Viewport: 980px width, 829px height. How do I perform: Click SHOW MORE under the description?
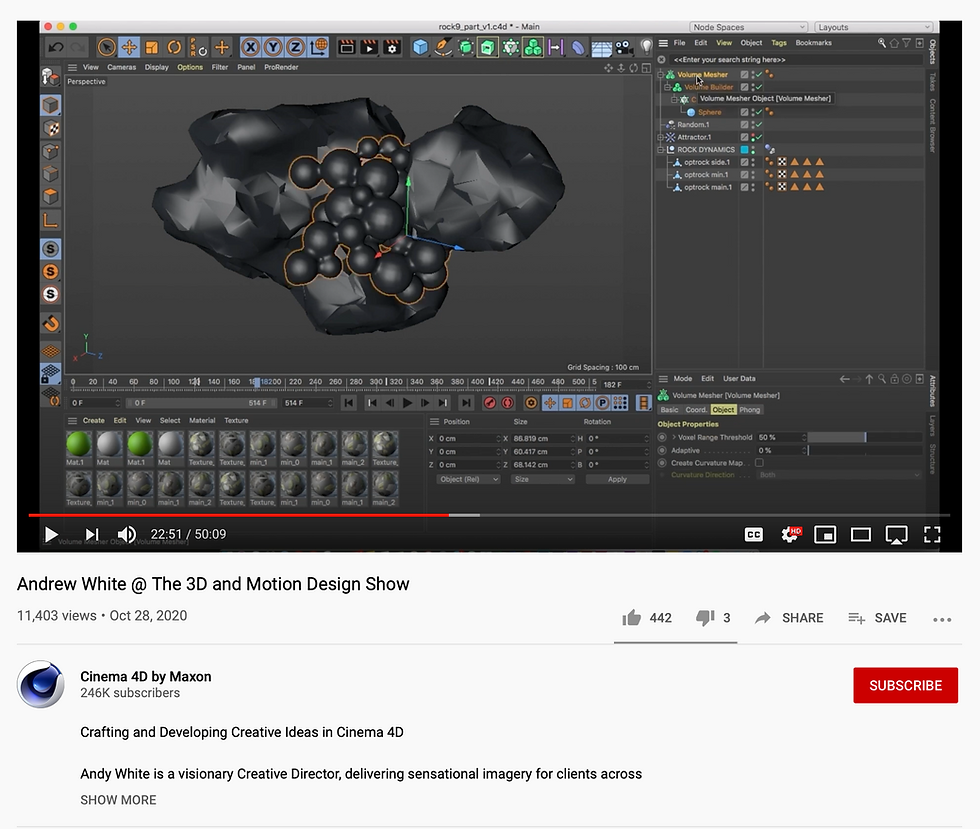118,800
